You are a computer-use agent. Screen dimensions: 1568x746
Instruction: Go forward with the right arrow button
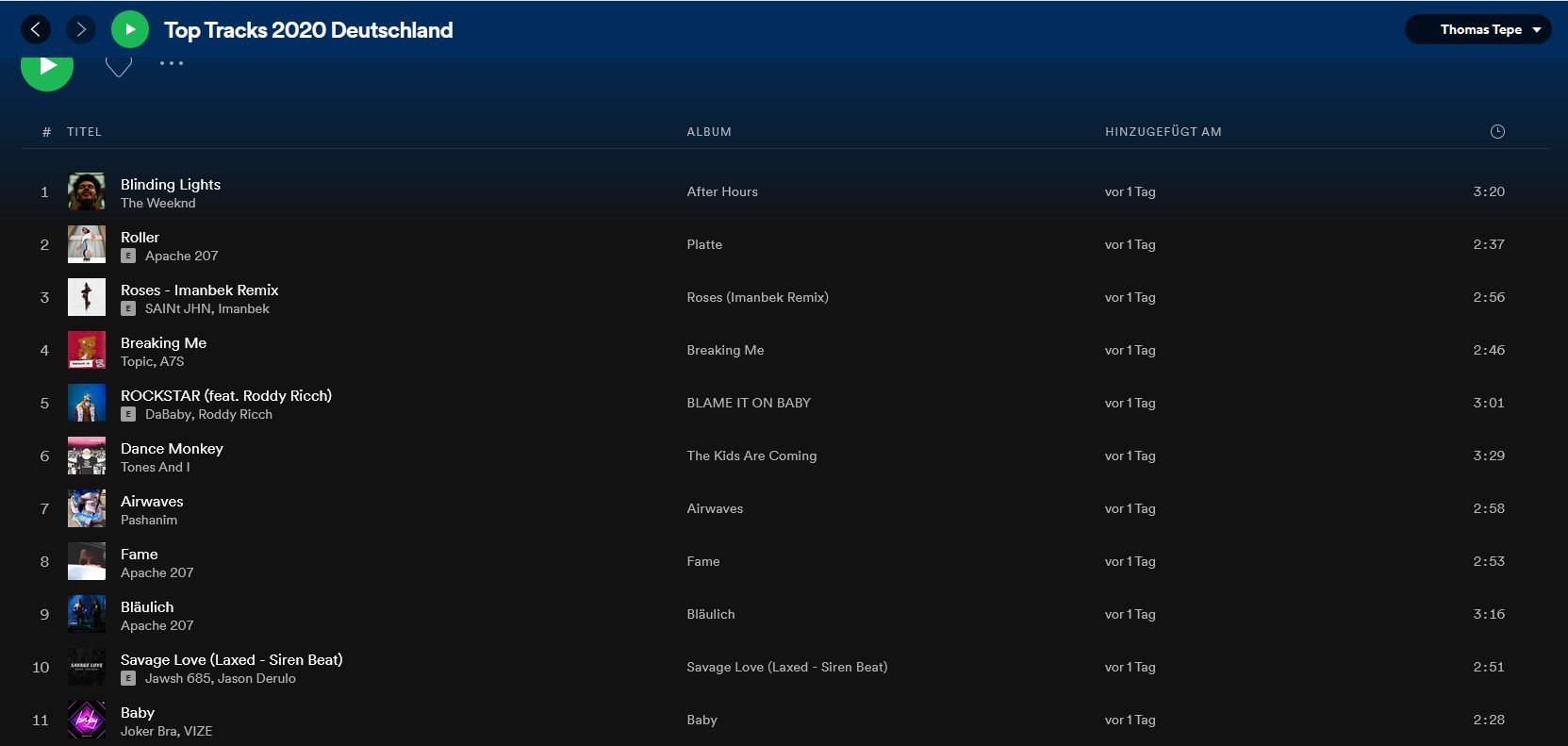click(81, 30)
